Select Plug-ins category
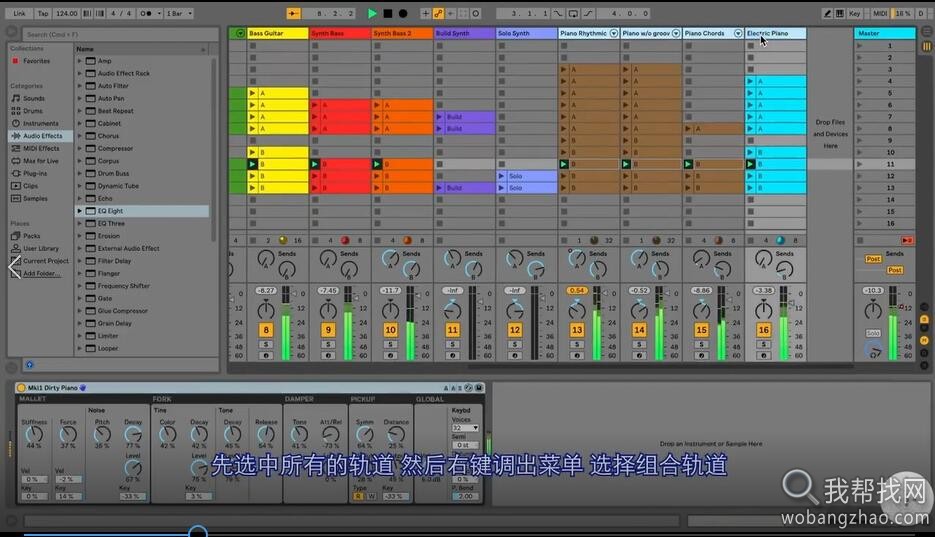 [35, 173]
